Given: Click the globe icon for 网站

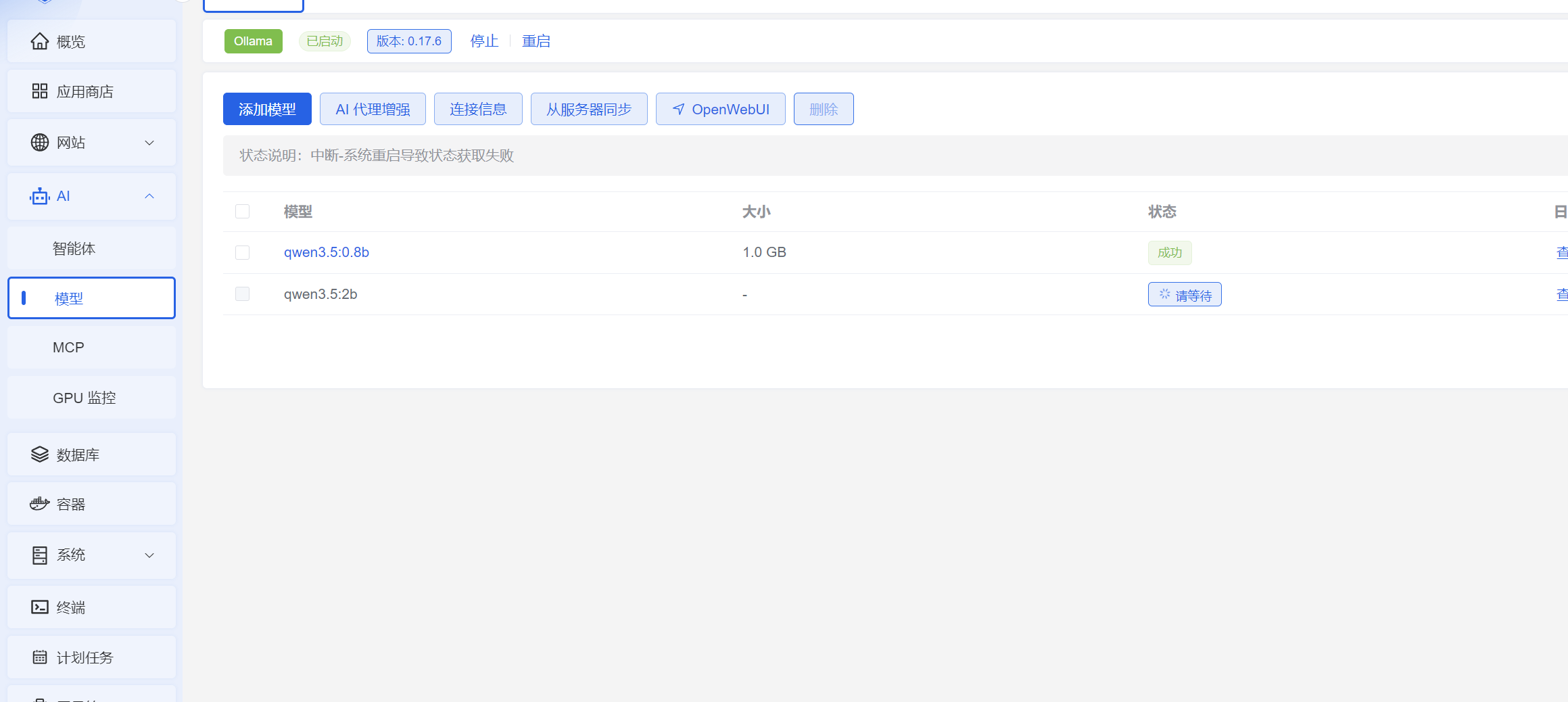Looking at the screenshot, I should point(40,143).
